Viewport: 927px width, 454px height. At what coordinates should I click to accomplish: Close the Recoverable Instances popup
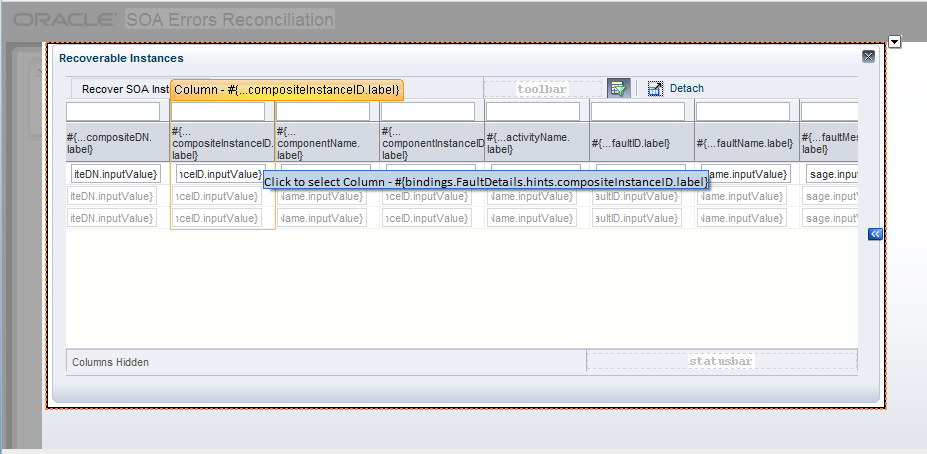(x=868, y=56)
